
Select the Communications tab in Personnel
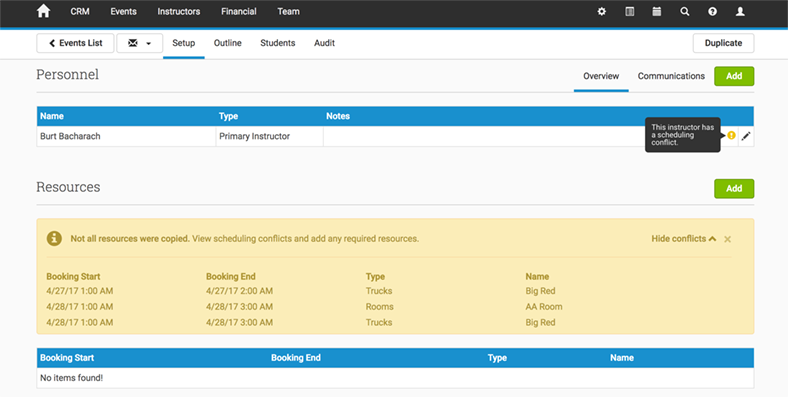tap(671, 76)
